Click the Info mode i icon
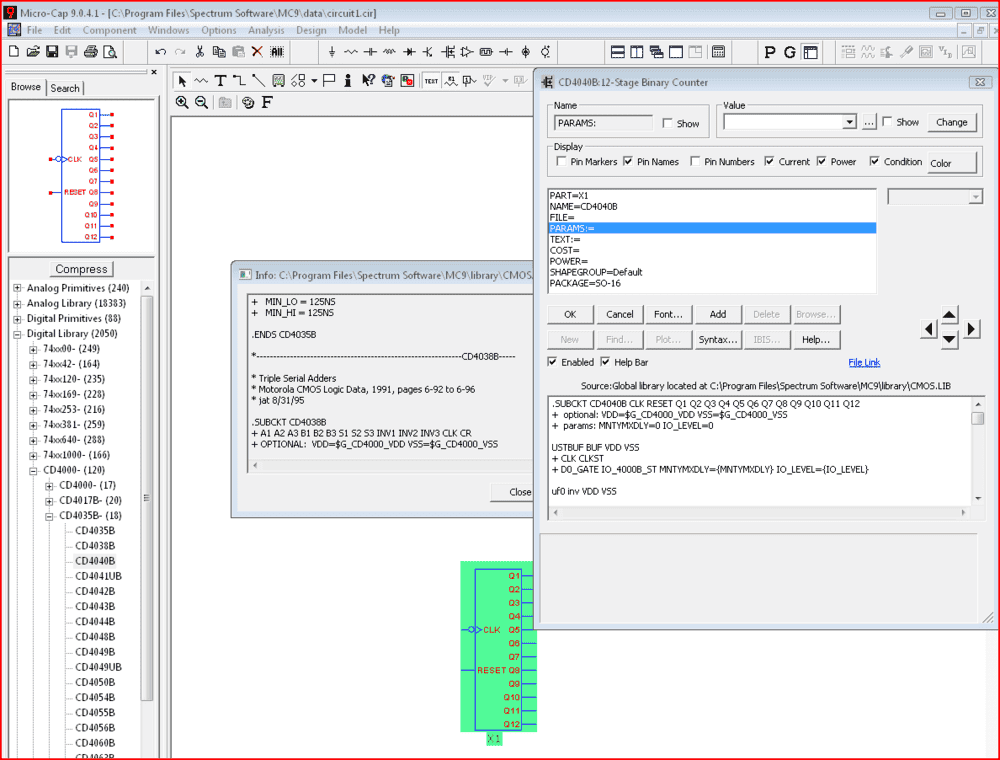 (348, 81)
